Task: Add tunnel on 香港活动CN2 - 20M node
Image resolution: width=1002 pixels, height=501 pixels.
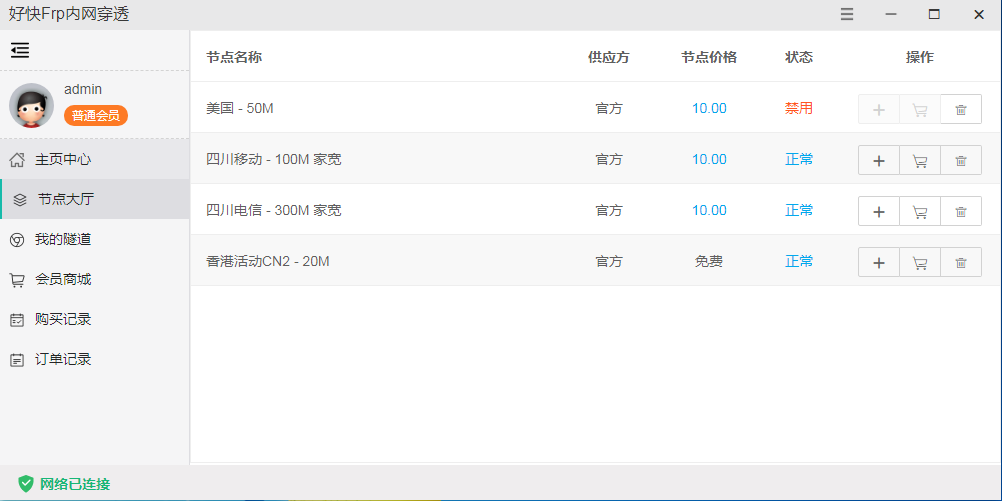Action: pyautogui.click(x=879, y=262)
